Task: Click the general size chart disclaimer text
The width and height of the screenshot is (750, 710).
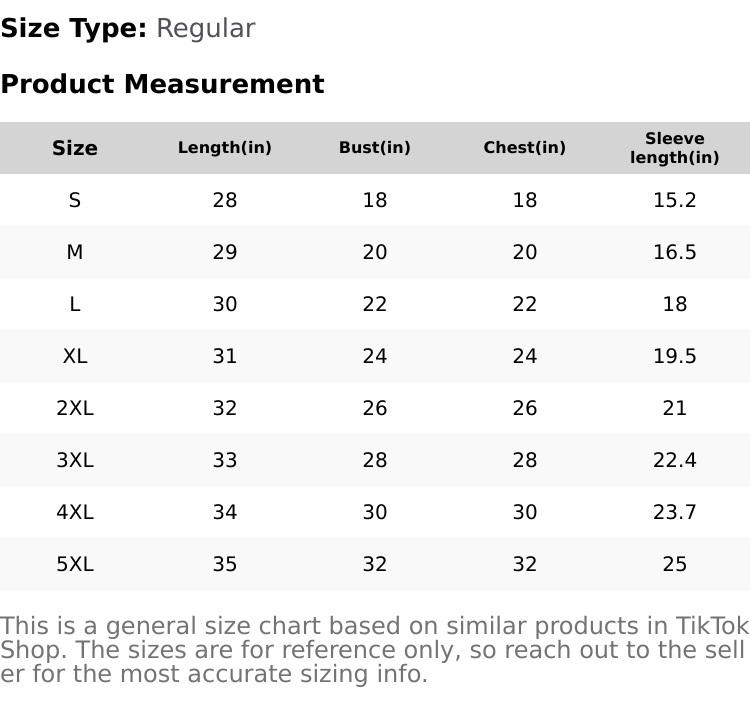Action: [374, 650]
